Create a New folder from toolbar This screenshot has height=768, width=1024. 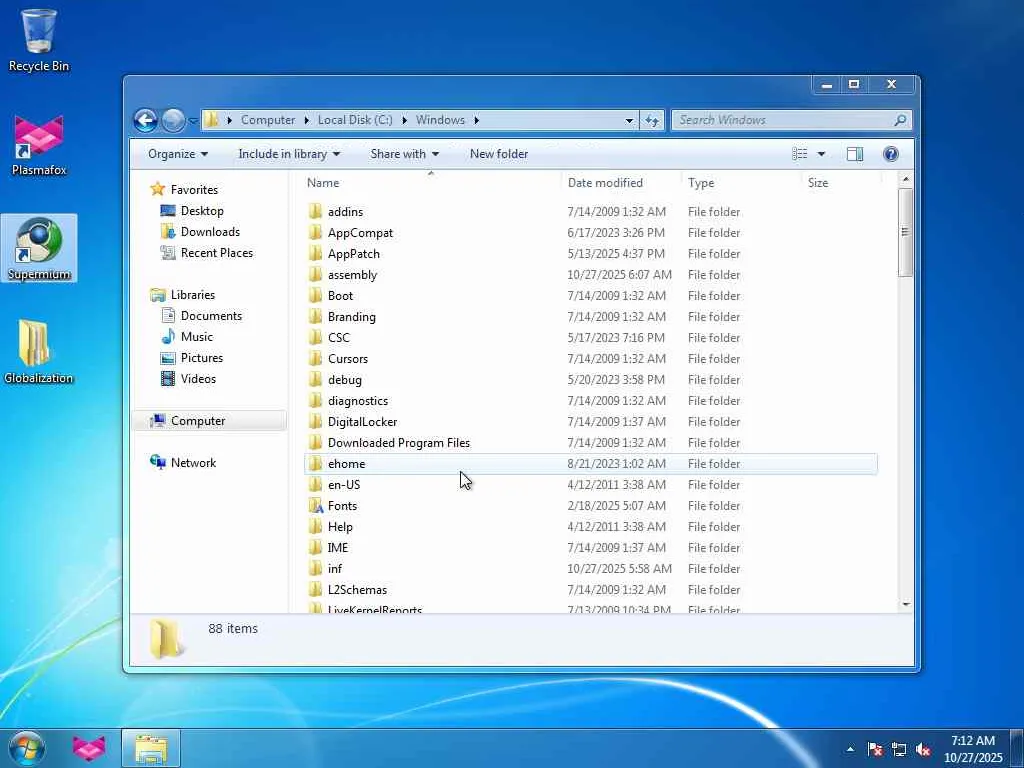point(499,154)
